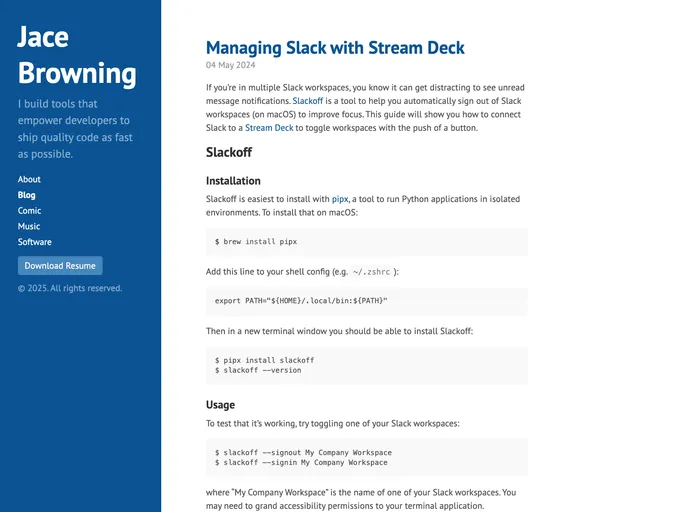Image resolution: width=688 pixels, height=512 pixels.
Task: Click the Download Resume button
Action: click(60, 266)
